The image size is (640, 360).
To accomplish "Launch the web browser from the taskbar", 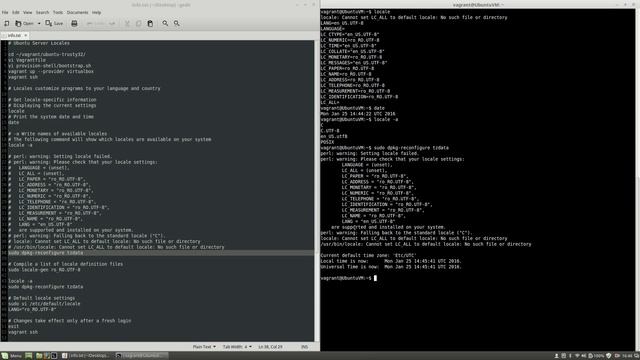I will (47, 356).
